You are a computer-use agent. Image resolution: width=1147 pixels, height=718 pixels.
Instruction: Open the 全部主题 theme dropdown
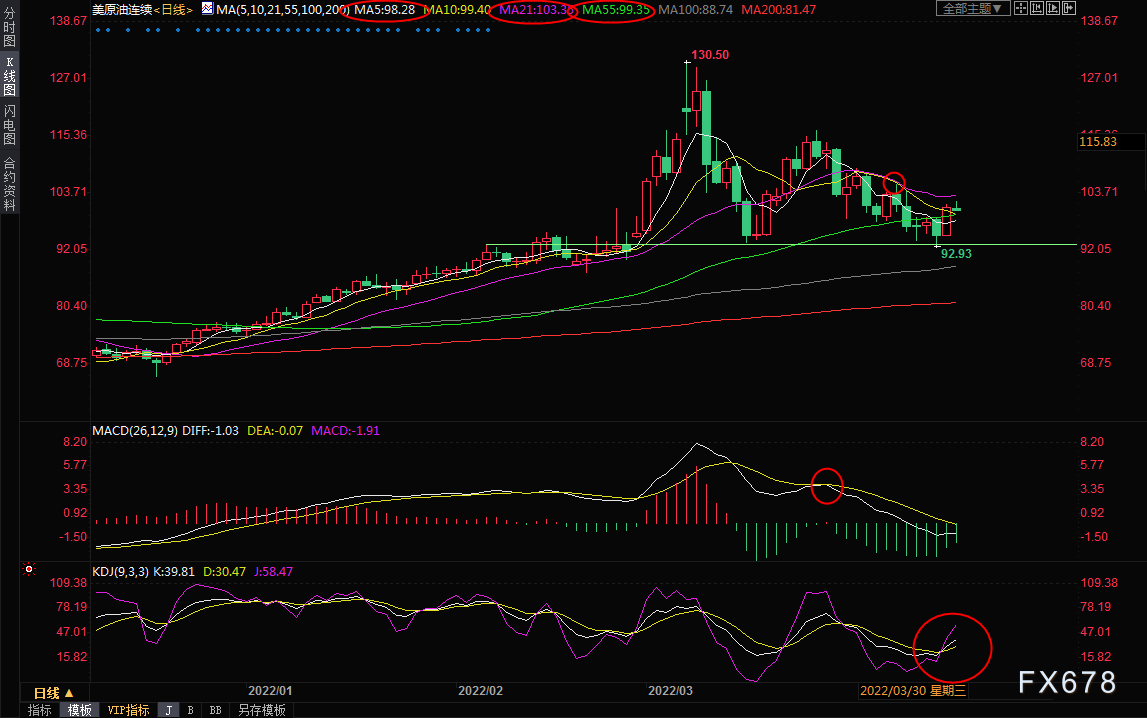973,8
